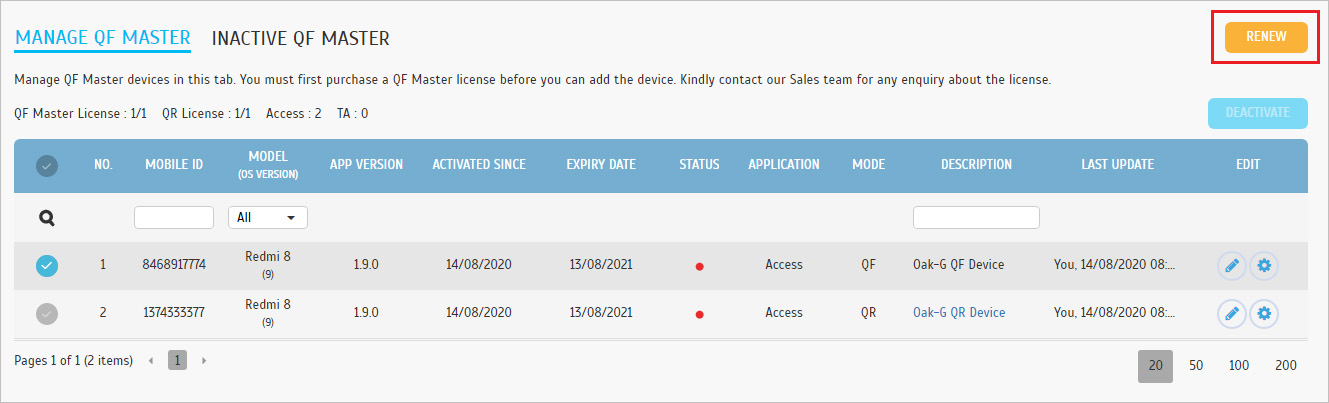Select Manage QF Master tab

tap(103, 38)
